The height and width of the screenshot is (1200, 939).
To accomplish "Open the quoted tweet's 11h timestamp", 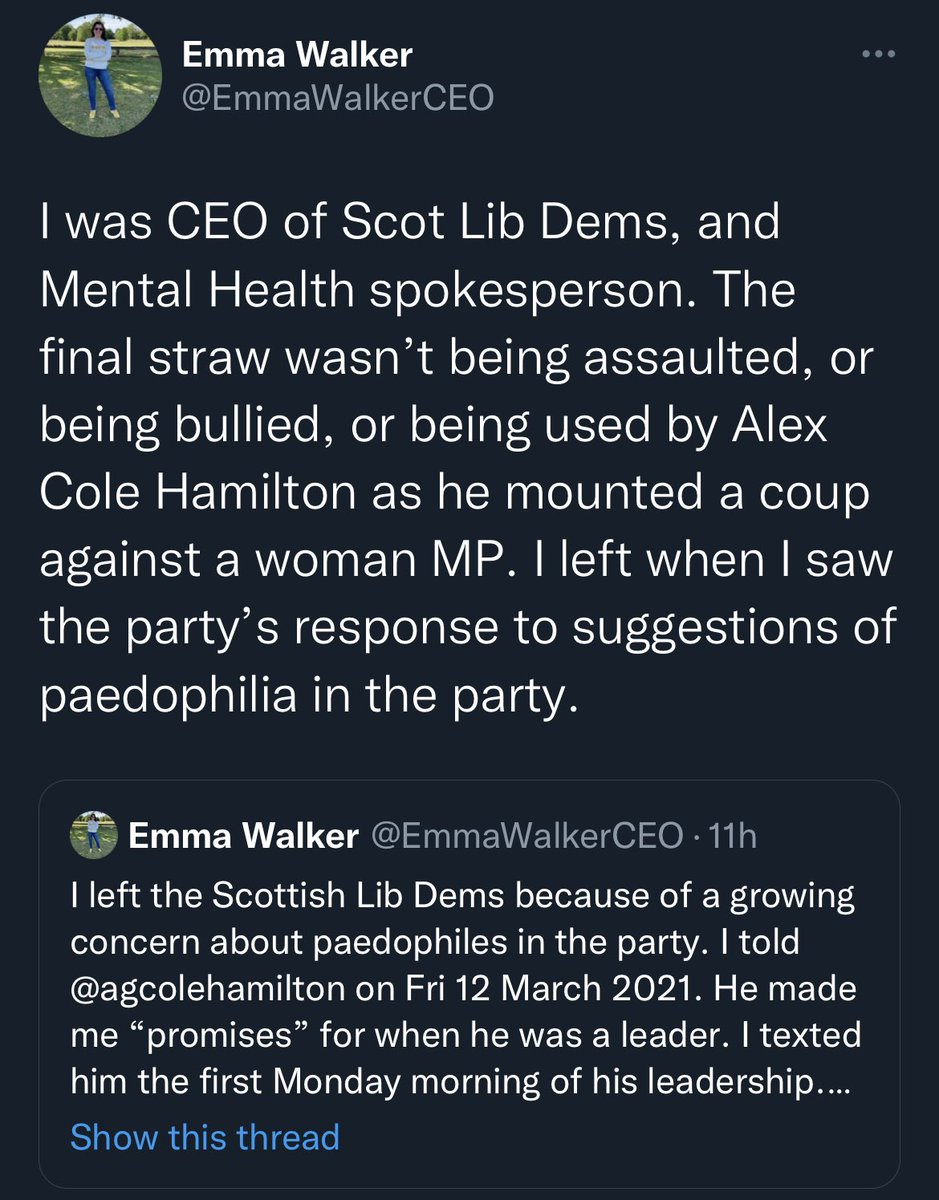I will [732, 837].
